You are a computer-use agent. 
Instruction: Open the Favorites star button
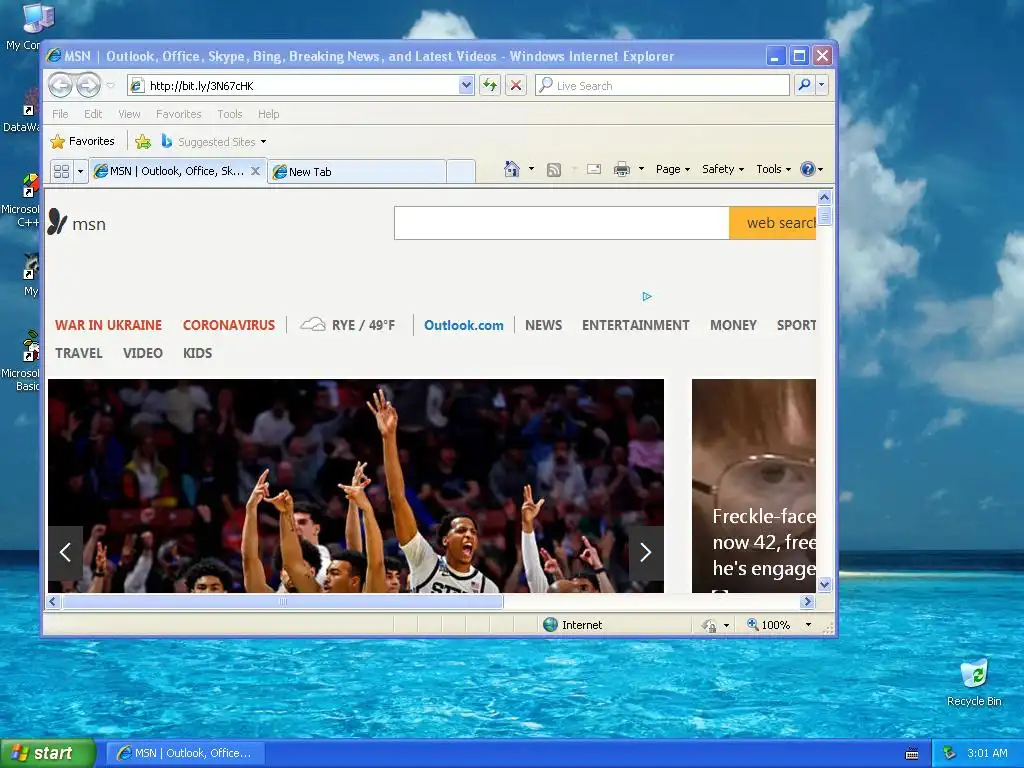82,141
